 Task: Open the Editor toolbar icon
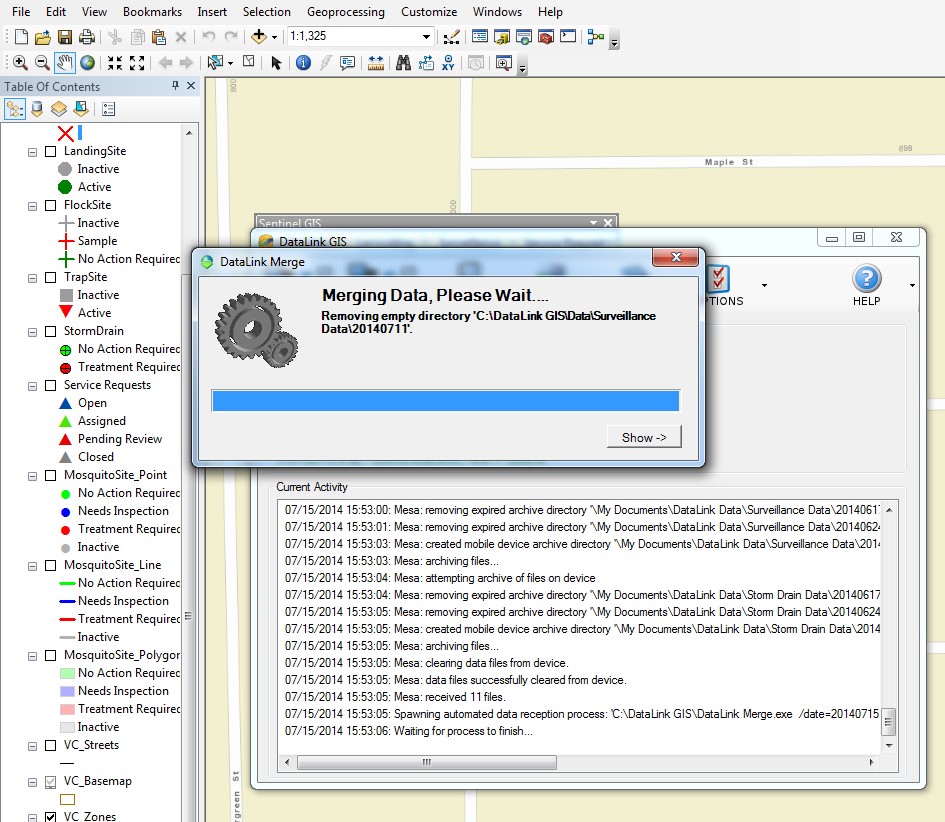coord(451,37)
